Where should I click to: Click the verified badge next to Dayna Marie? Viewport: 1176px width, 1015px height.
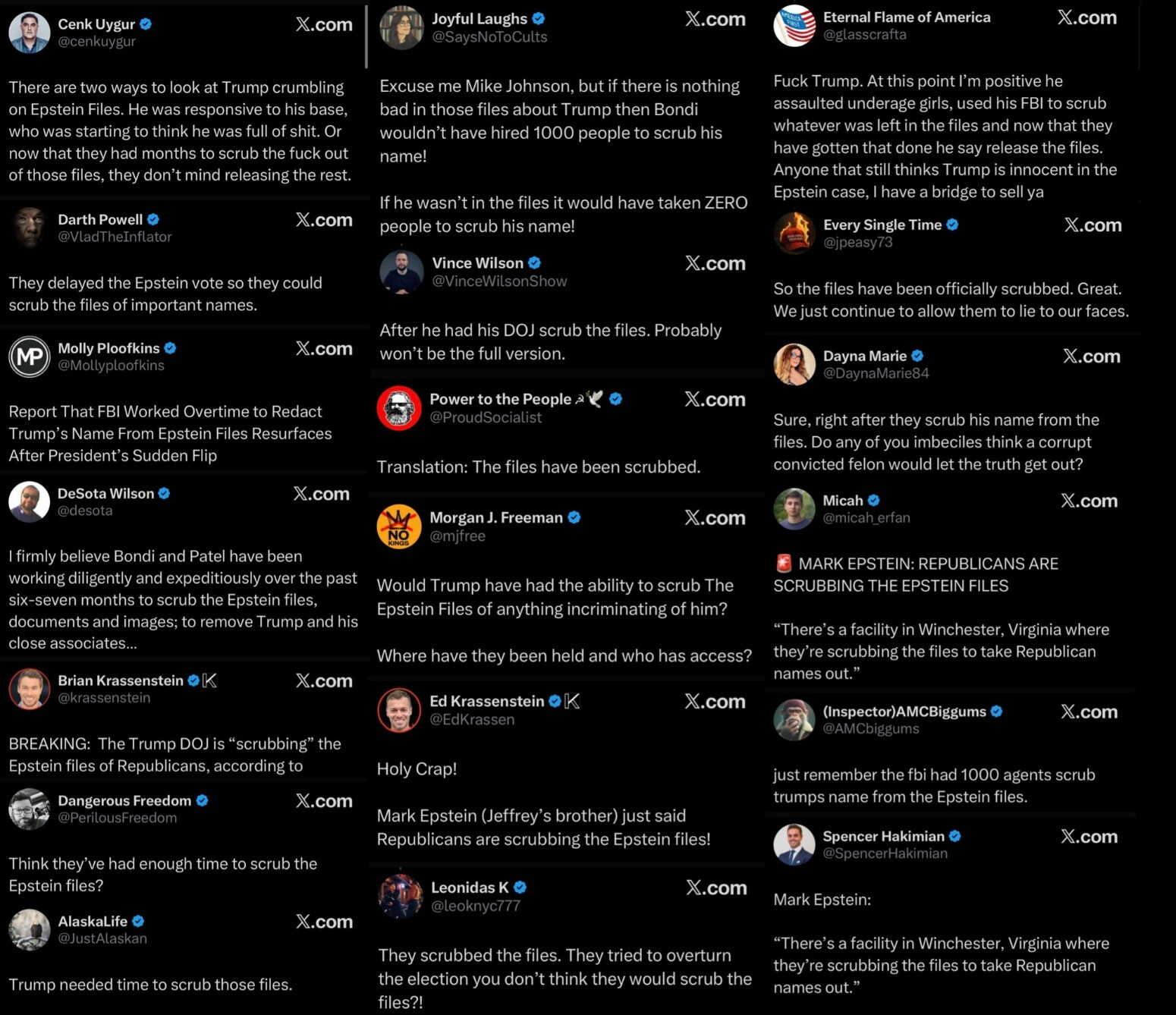pos(917,356)
